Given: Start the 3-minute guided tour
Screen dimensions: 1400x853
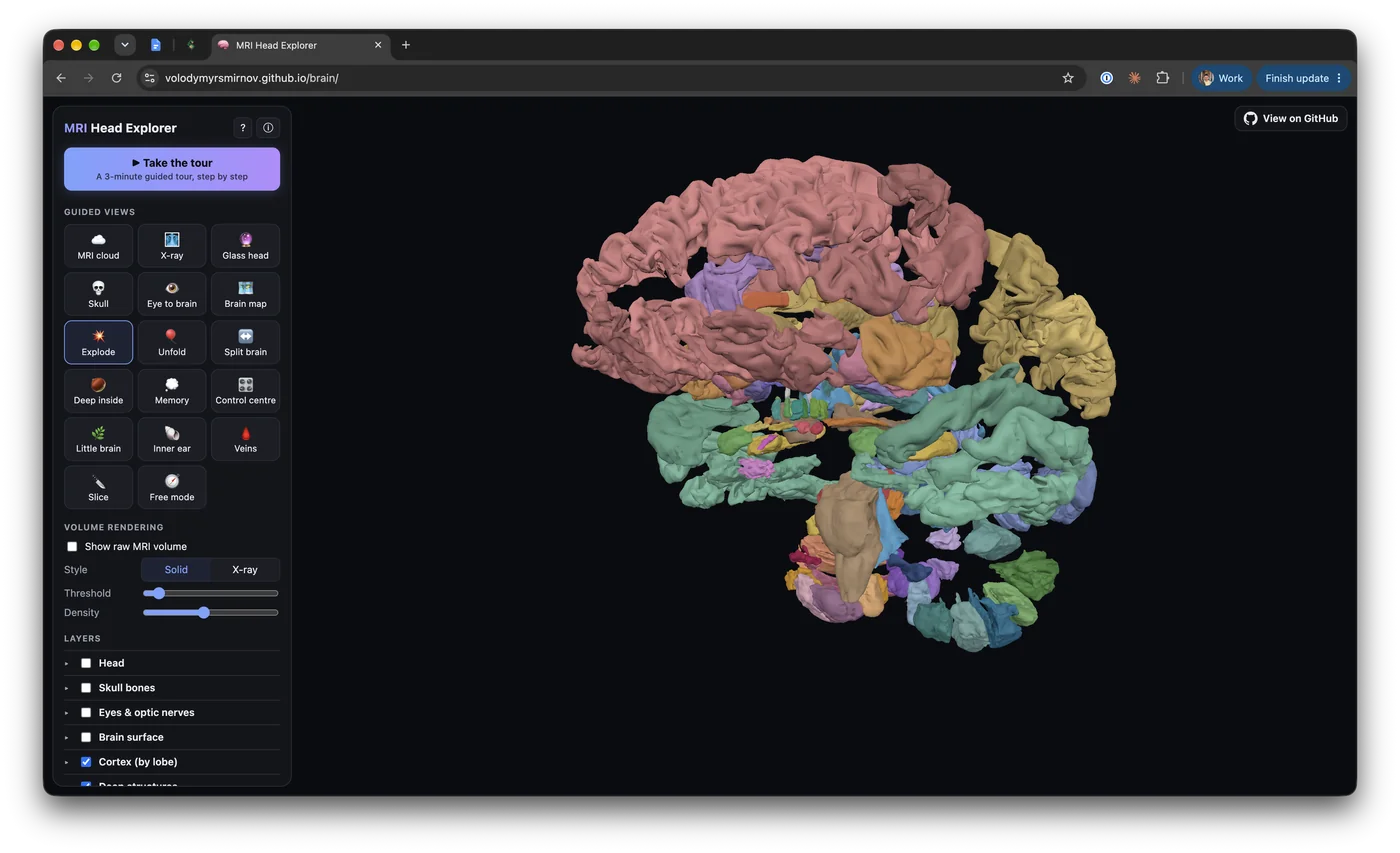Looking at the screenshot, I should point(172,169).
